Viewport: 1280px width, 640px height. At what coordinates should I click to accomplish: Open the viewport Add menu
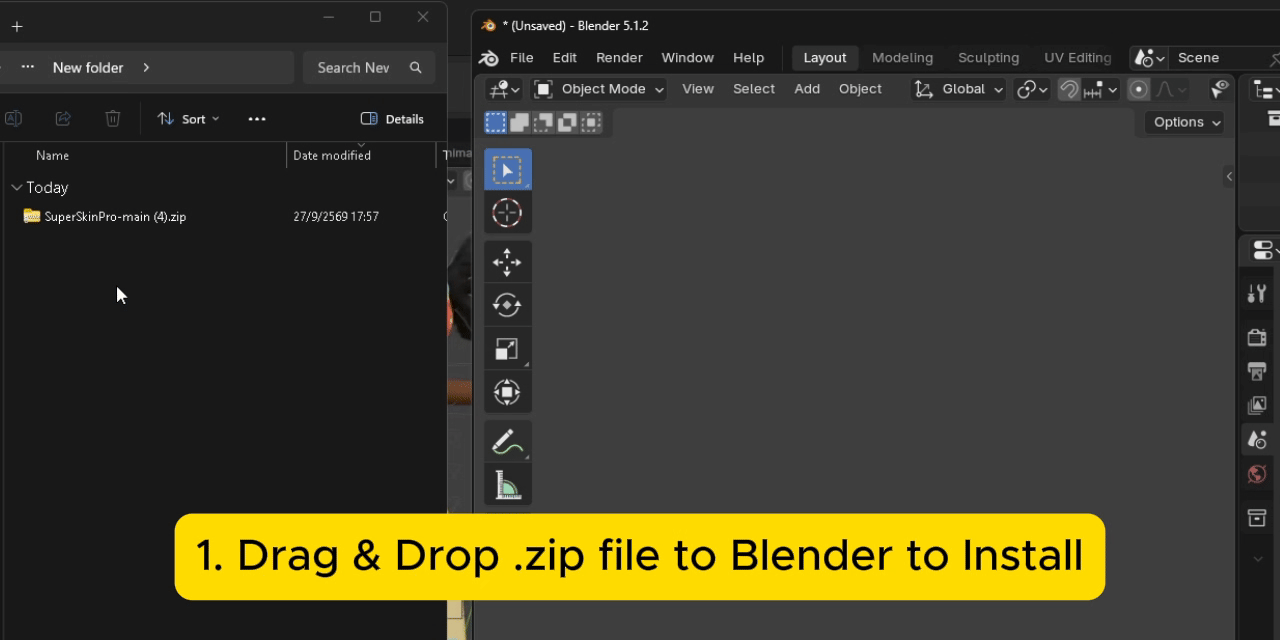pyautogui.click(x=807, y=89)
